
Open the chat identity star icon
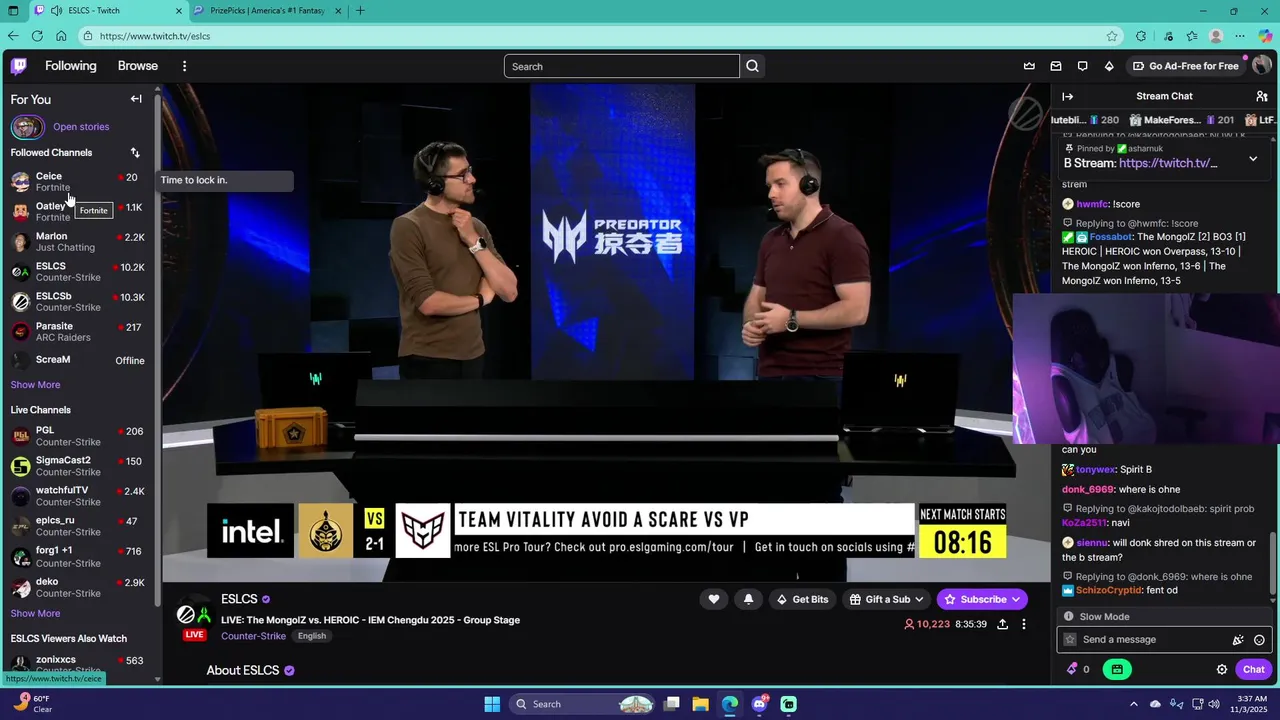pyautogui.click(x=1070, y=640)
